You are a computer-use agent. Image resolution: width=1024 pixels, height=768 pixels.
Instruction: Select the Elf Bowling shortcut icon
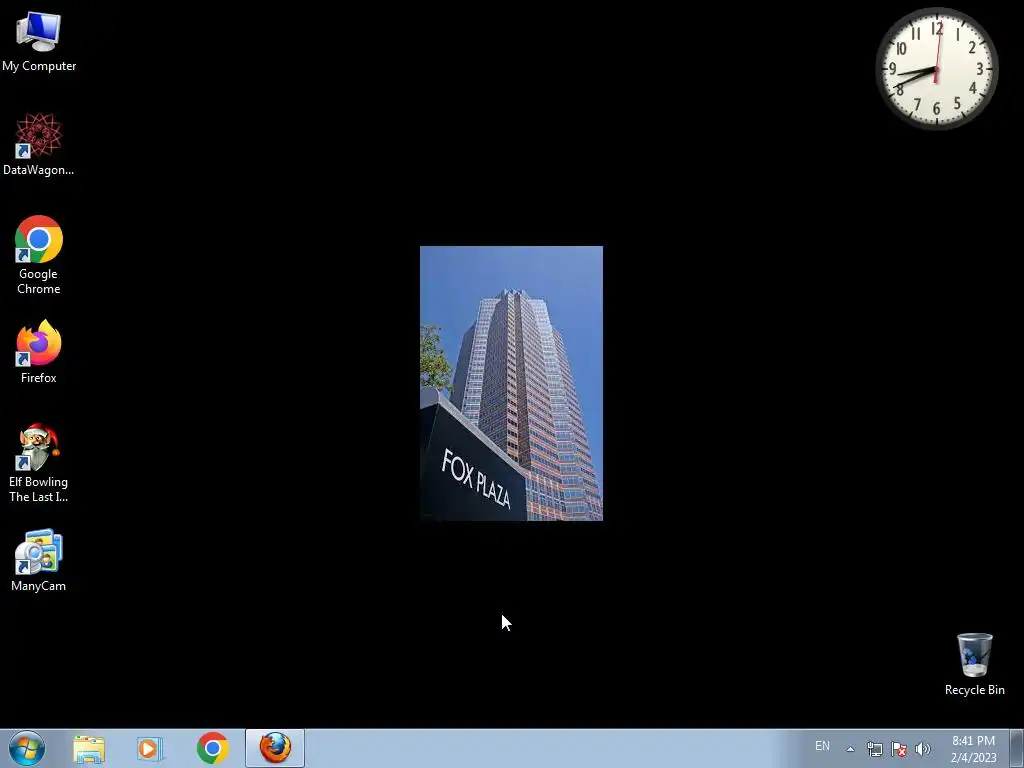39,463
